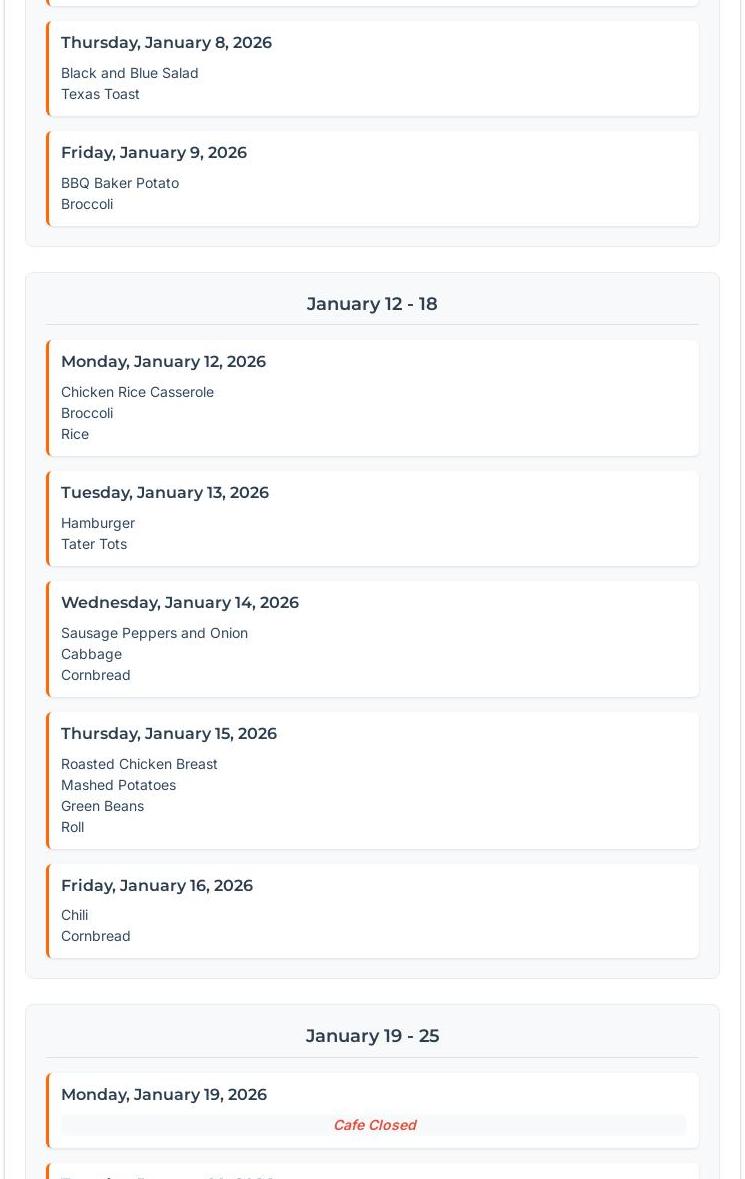This screenshot has height=1179, width=745.
Task: Click the January 12 - 18 week header
Action: 372,304
